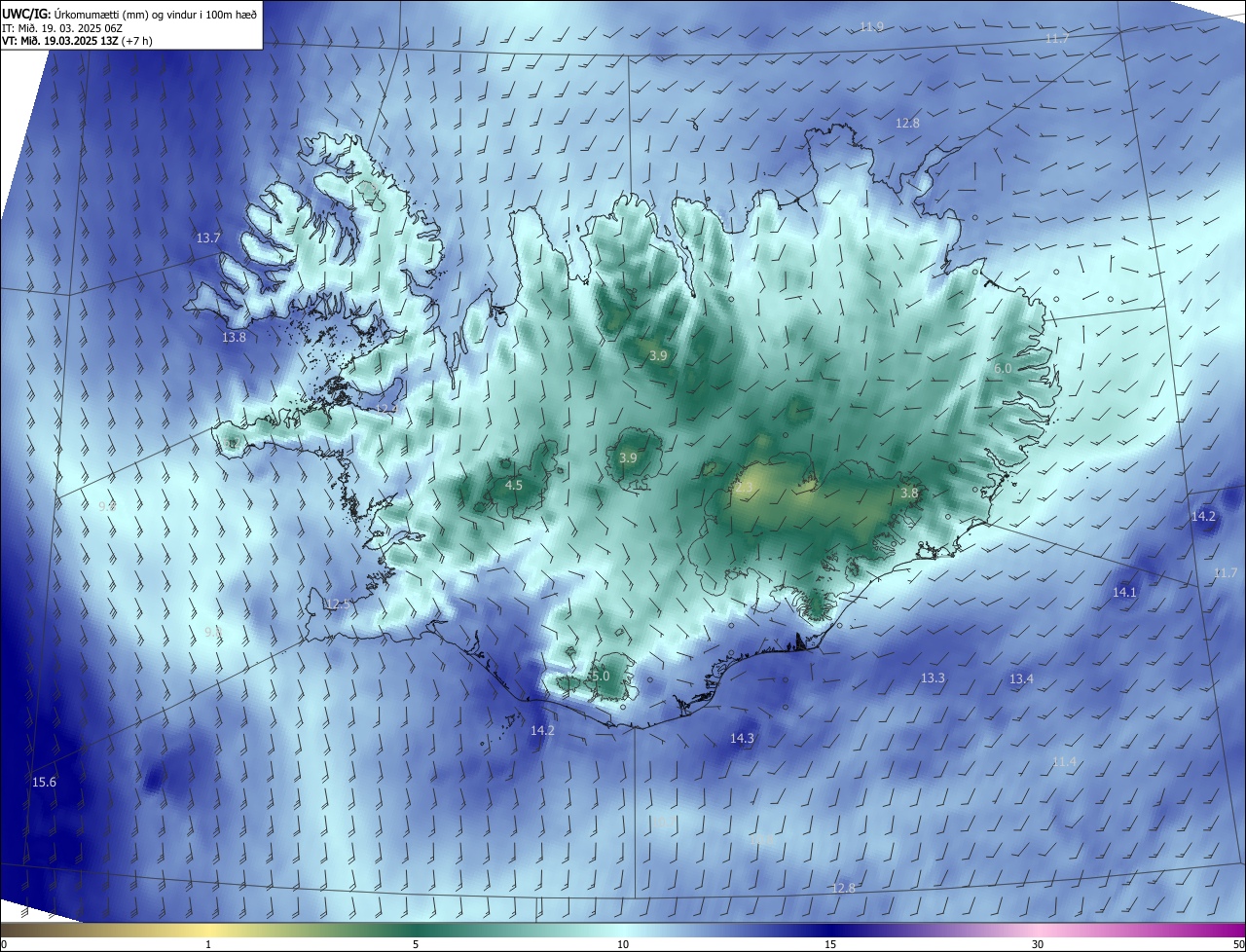
Task: Click the 13.3 value south of Iceland
Action: 933,677
